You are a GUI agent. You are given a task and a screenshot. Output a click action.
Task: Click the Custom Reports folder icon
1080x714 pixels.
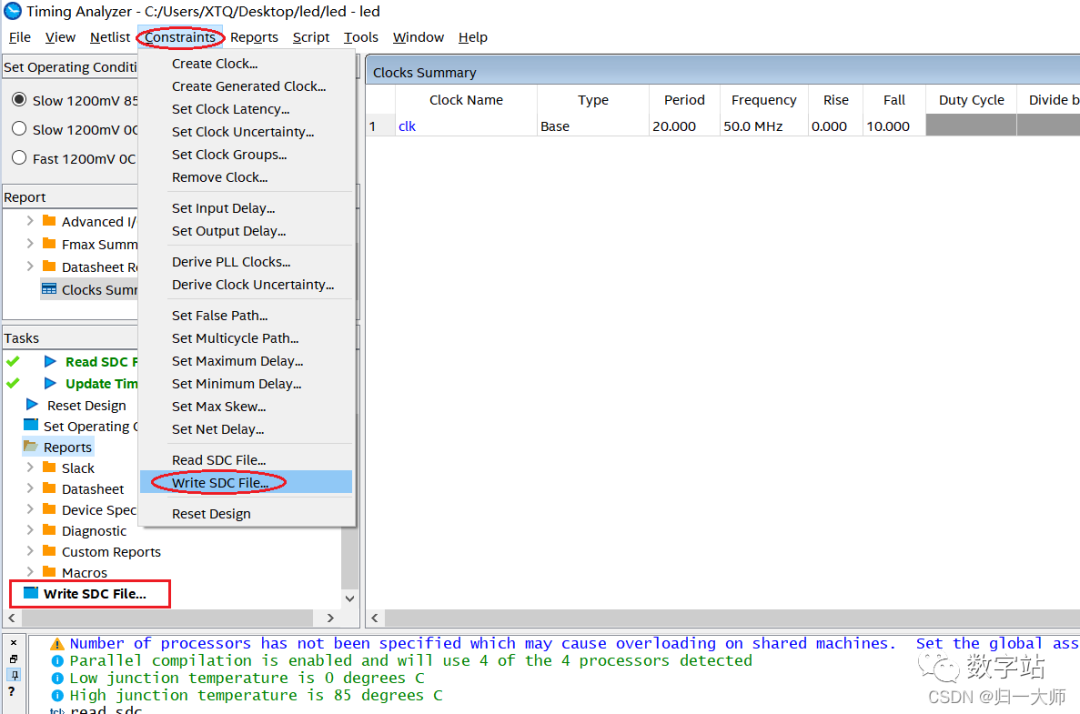pos(49,551)
